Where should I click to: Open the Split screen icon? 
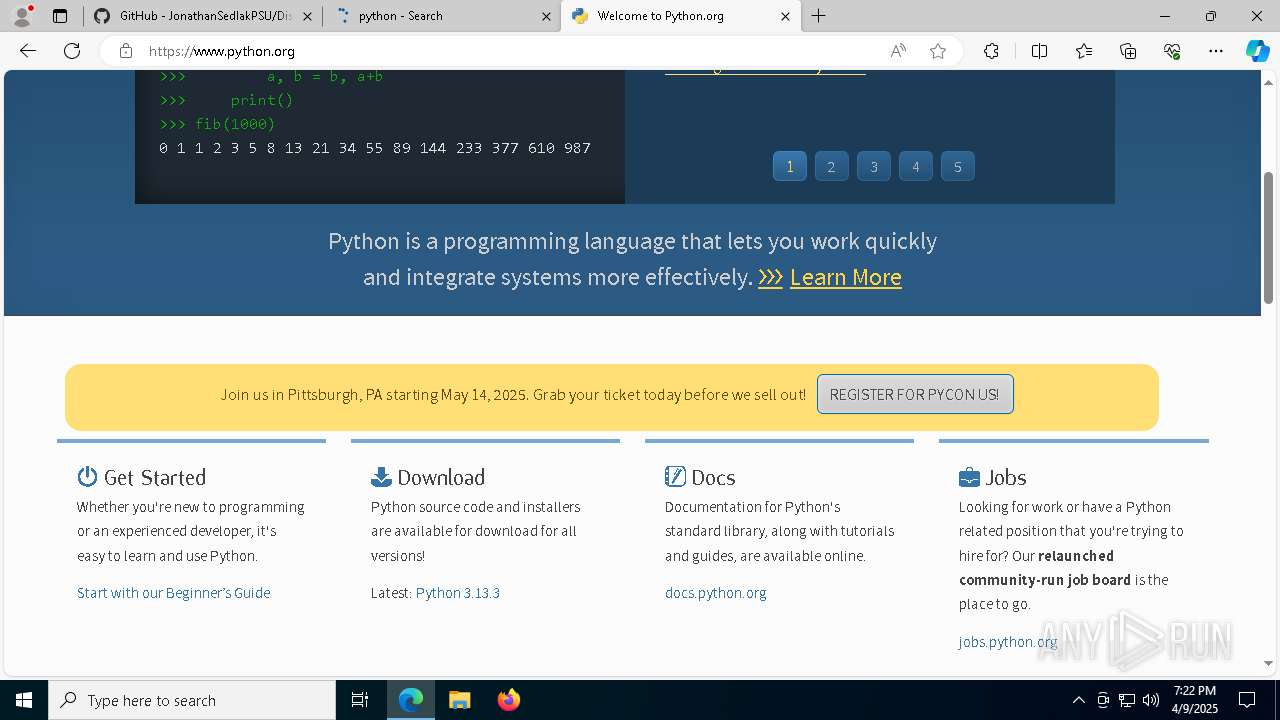click(1039, 51)
